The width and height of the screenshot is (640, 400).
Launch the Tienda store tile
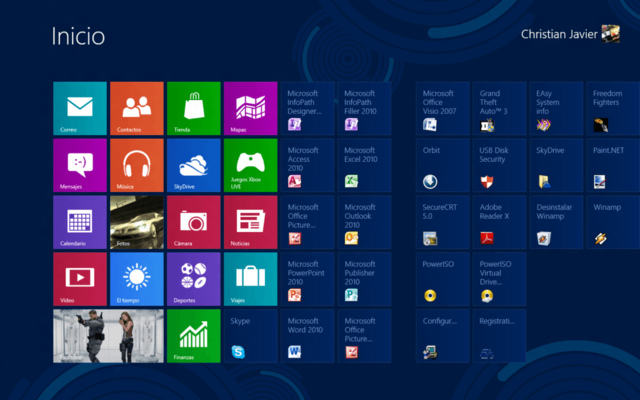pos(193,108)
